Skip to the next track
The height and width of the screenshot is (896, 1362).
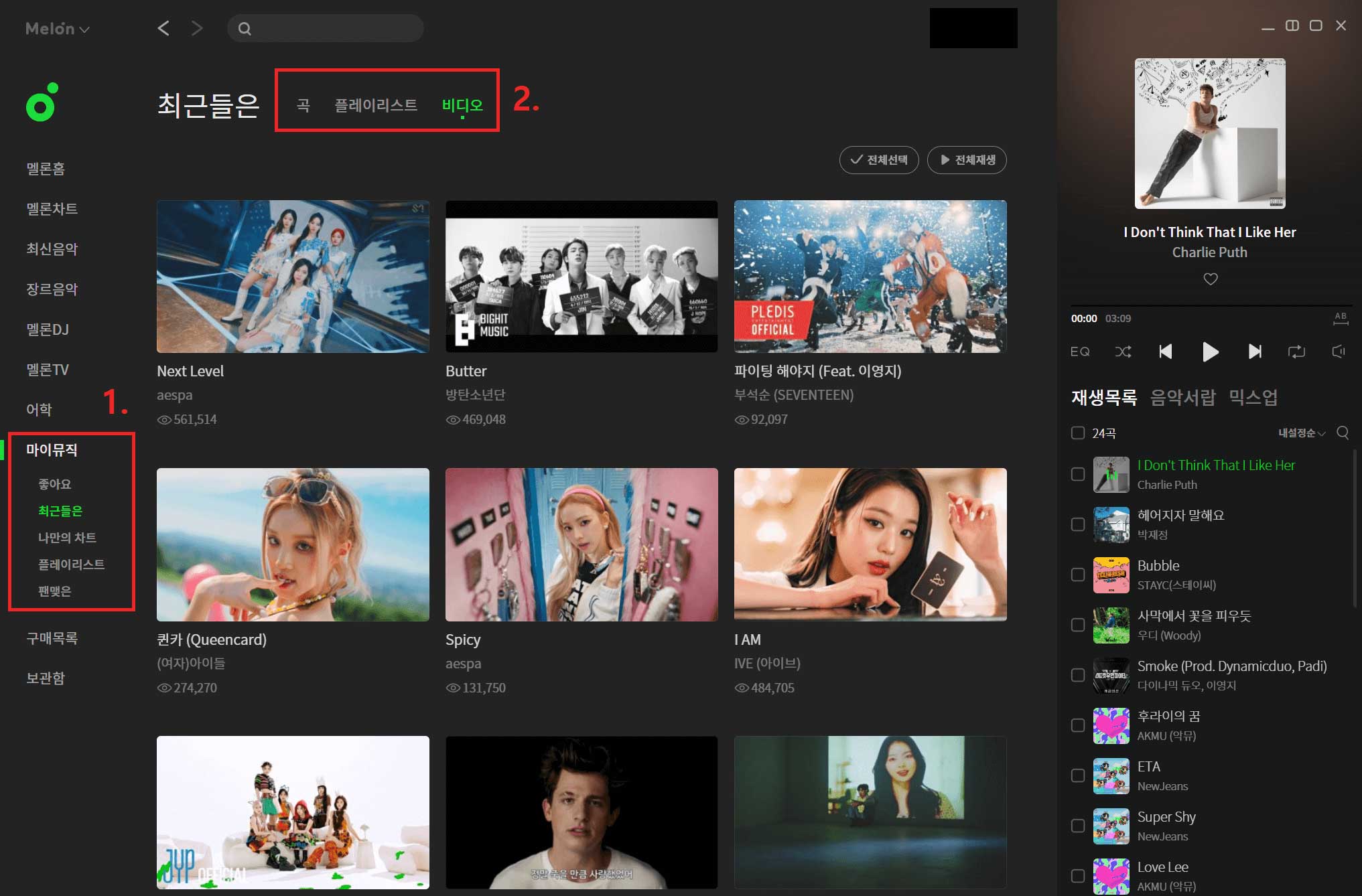click(1255, 352)
